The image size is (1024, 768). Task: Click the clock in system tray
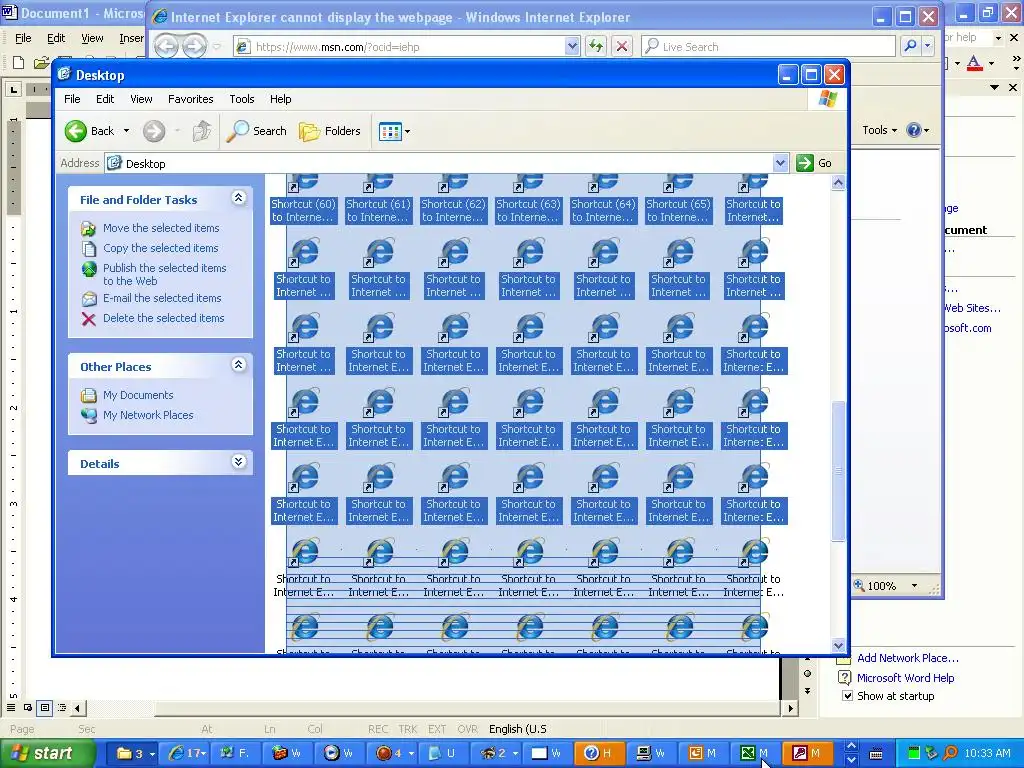[x=987, y=753]
